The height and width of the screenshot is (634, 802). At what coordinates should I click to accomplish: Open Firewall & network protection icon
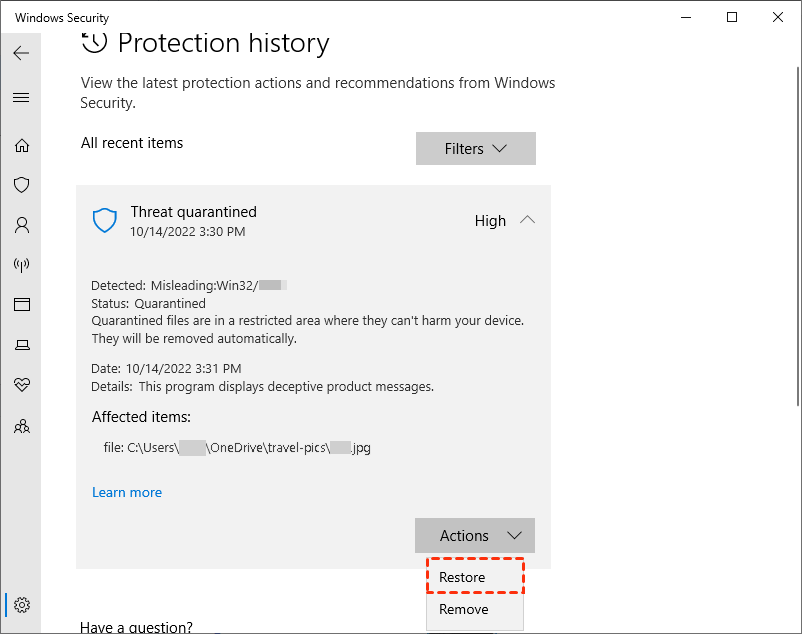(x=21, y=265)
